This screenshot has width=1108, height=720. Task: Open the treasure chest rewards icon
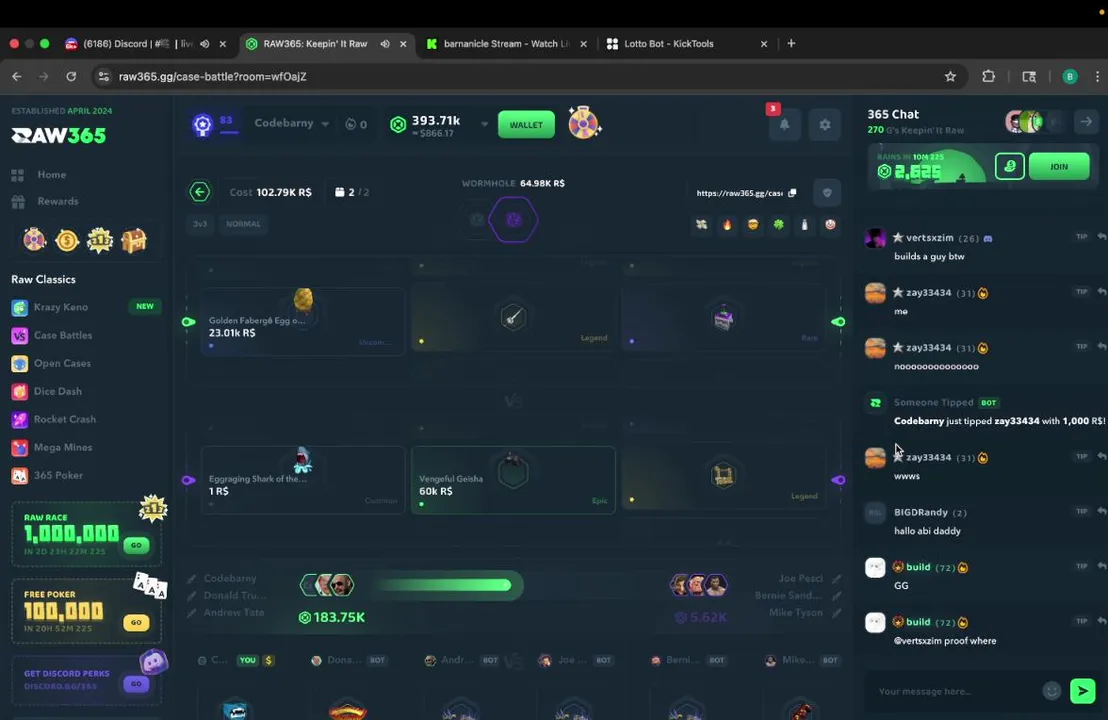(134, 241)
